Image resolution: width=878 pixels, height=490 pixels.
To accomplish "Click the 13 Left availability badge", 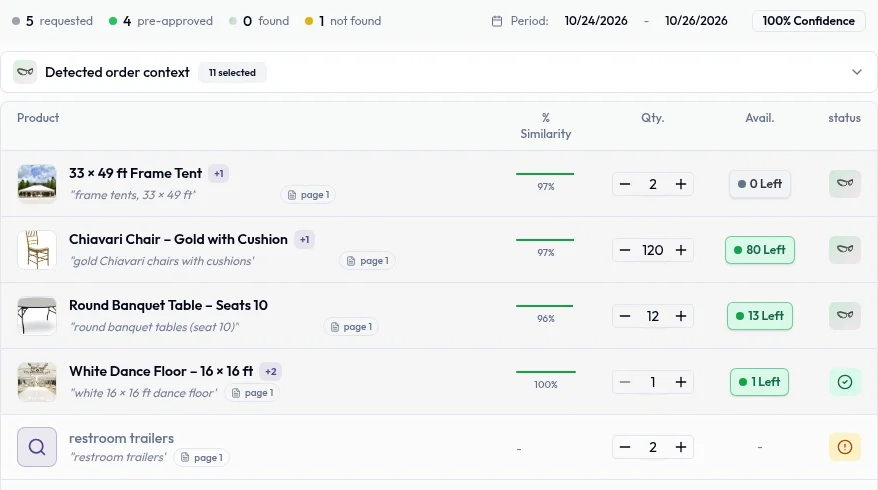I will pyautogui.click(x=760, y=316).
